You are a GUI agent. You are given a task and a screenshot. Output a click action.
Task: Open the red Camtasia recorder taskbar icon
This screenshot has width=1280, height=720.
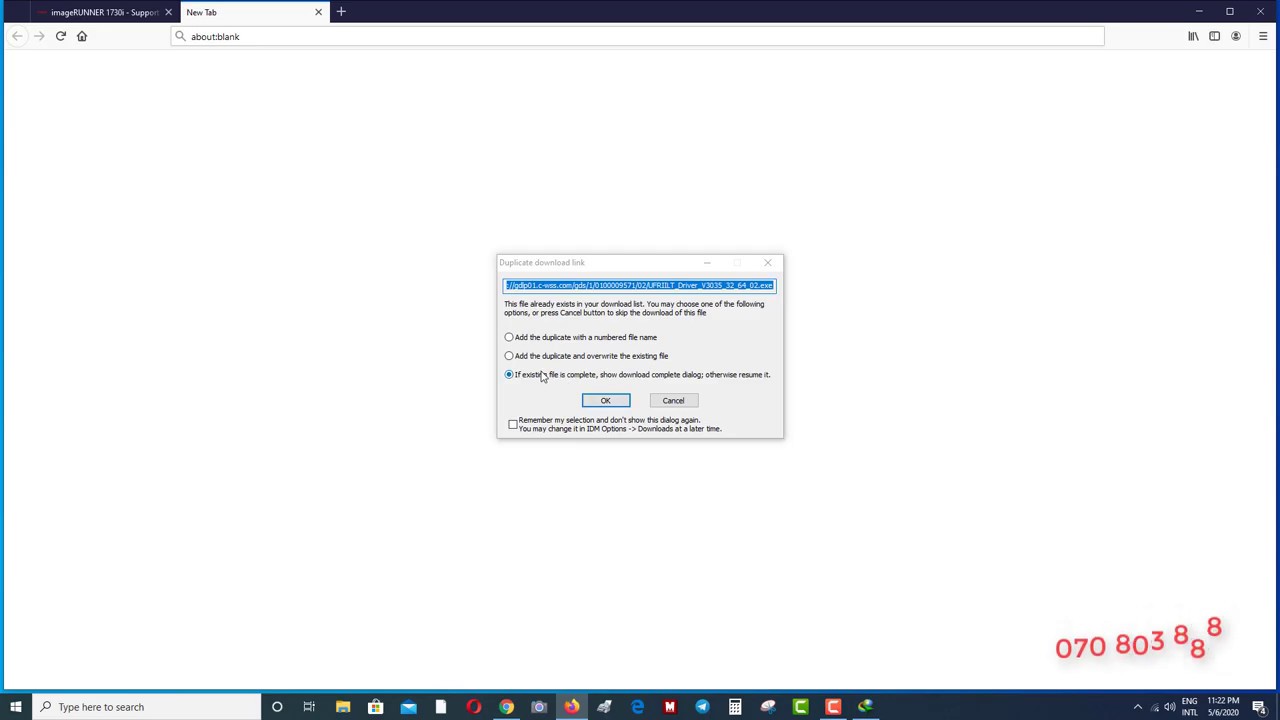(833, 707)
